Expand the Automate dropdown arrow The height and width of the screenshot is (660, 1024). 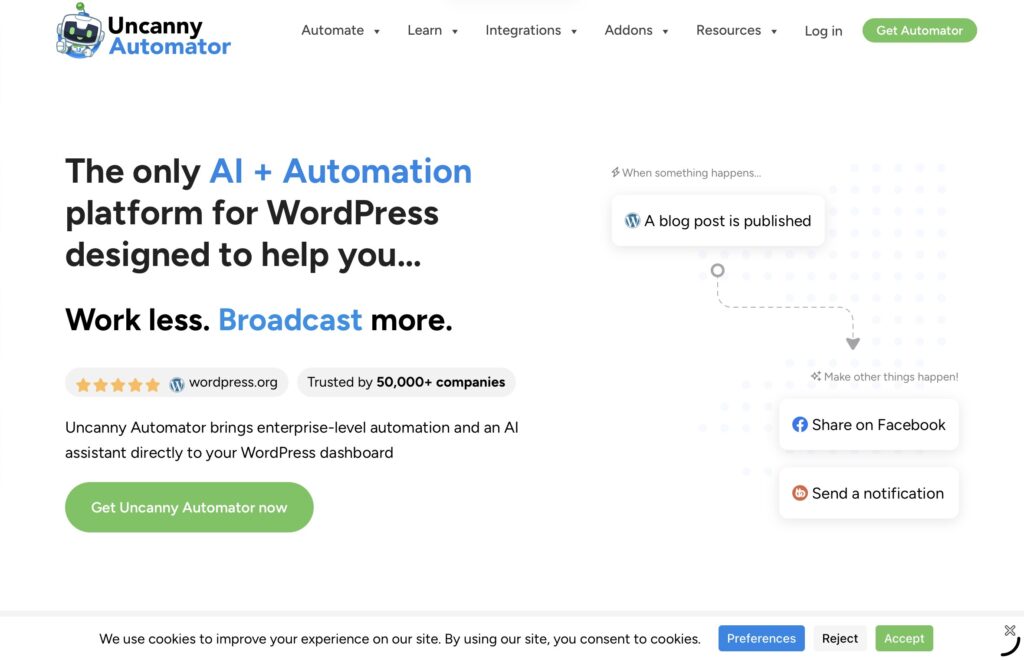pos(377,31)
